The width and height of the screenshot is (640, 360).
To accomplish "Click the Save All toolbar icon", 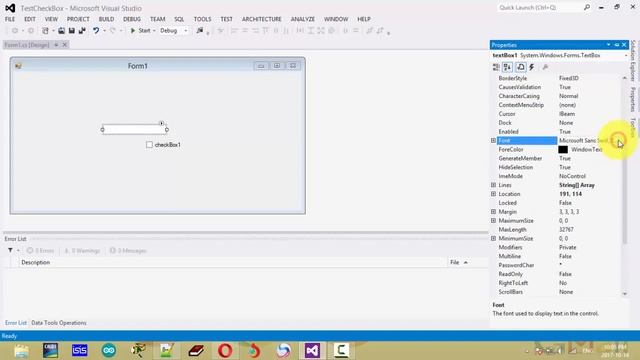I will pos(82,31).
